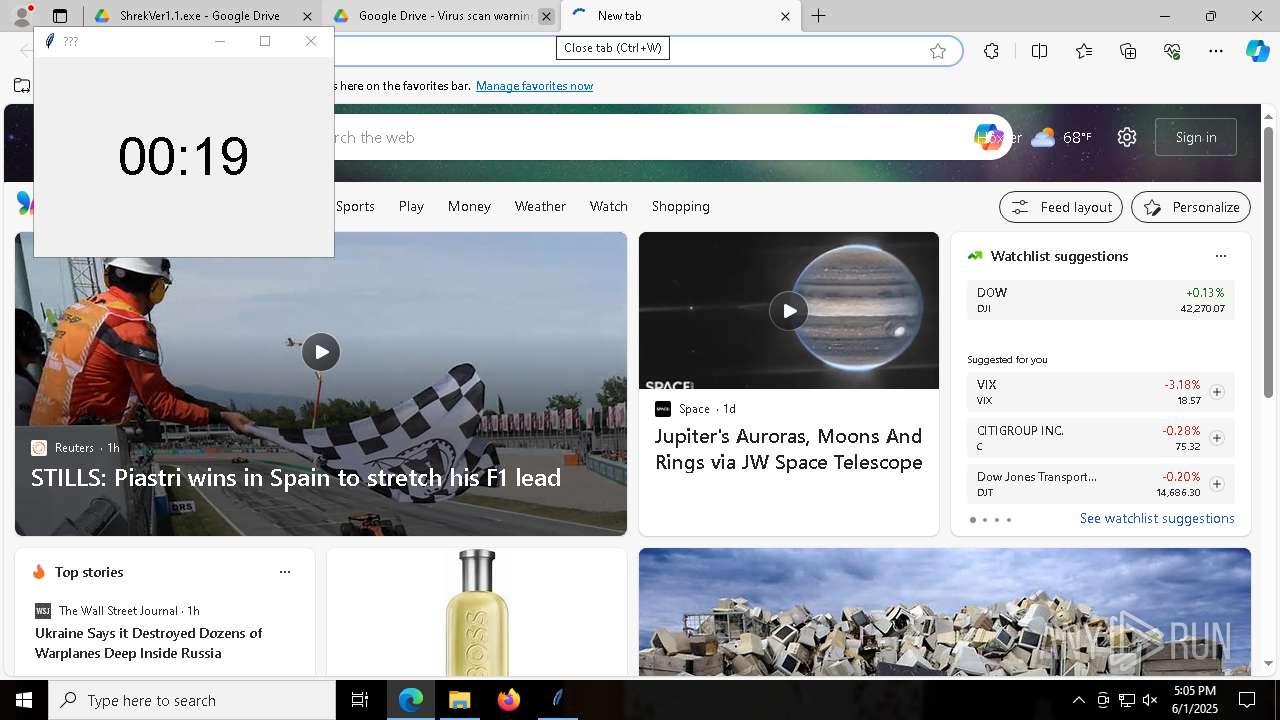The height and width of the screenshot is (720, 1280).
Task: Open the Weather feed tab
Action: point(540,206)
